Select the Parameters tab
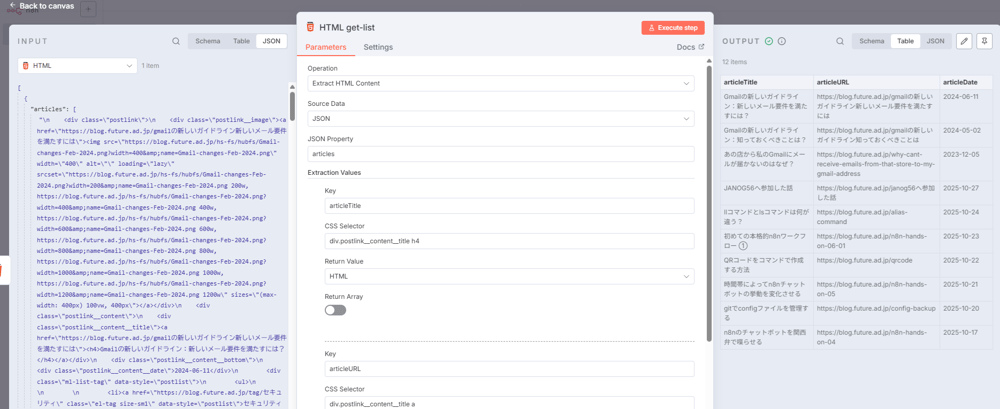Viewport: 1000px width, 409px height. pos(326,47)
